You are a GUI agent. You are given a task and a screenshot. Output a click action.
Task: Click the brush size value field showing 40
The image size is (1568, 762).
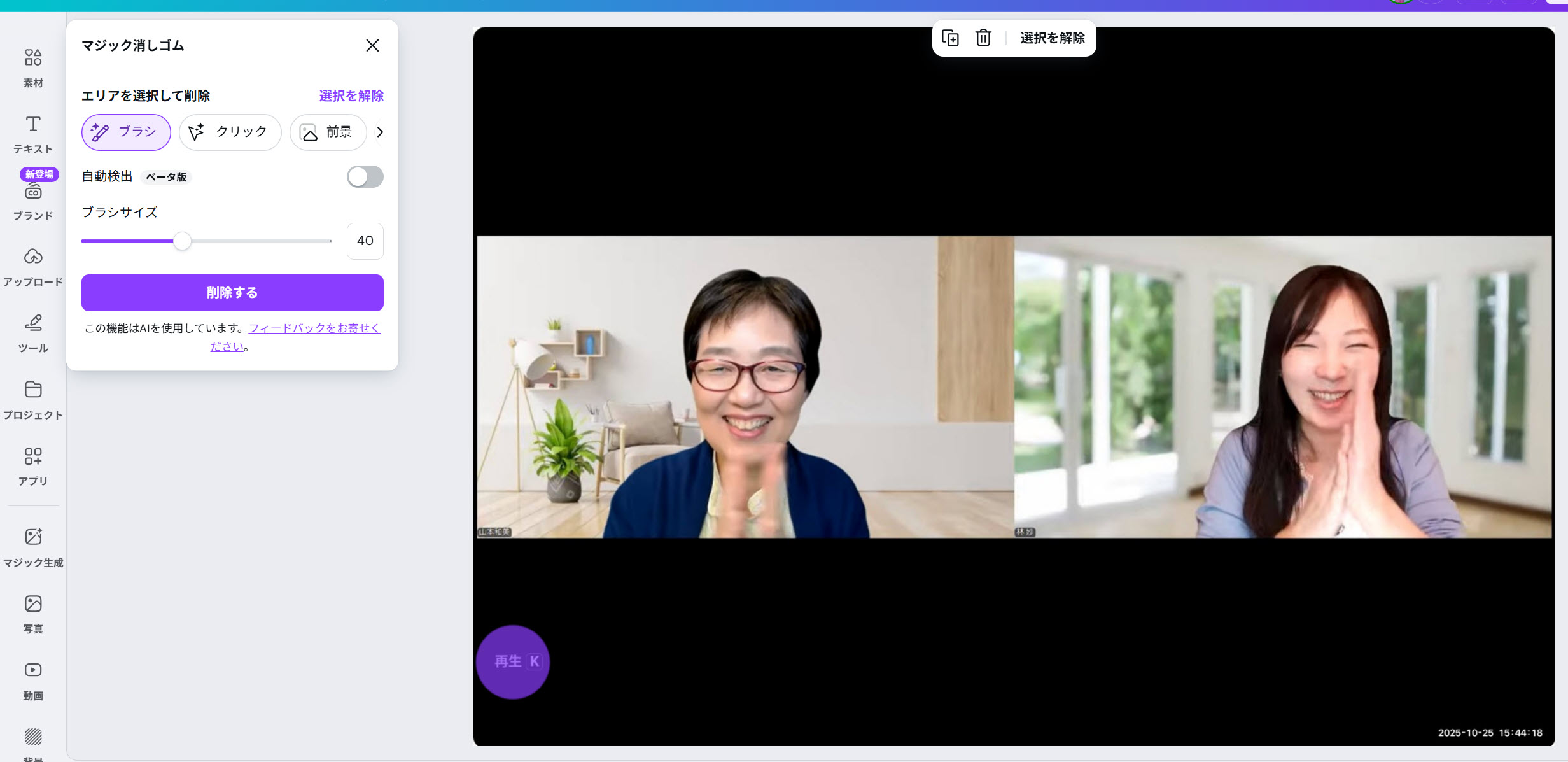365,241
